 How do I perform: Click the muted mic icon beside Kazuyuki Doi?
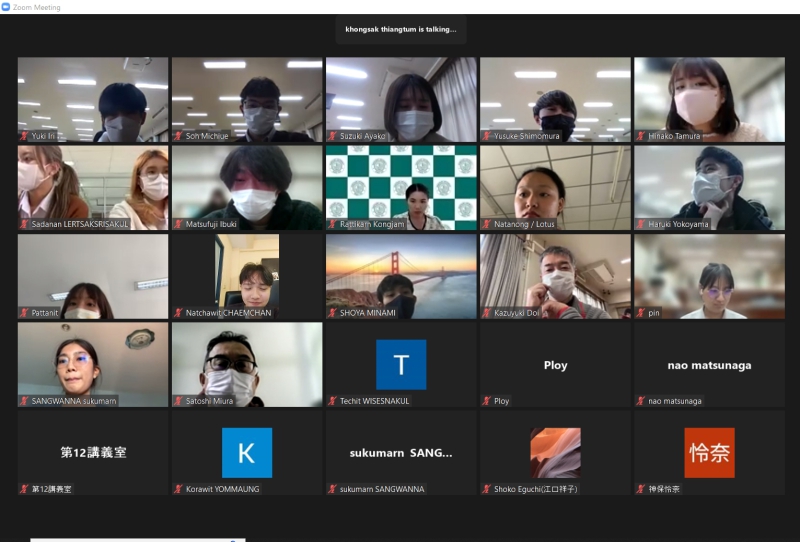(486, 313)
